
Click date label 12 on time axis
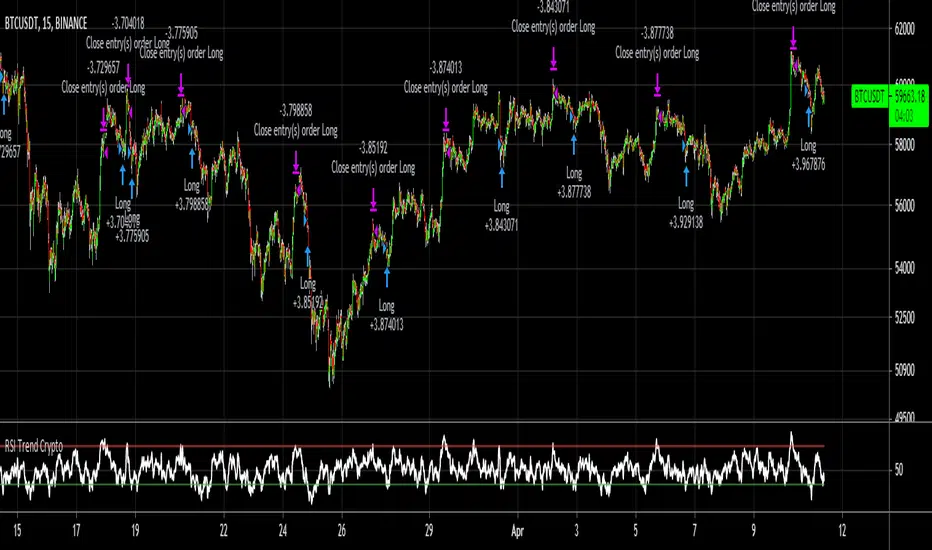(842, 530)
